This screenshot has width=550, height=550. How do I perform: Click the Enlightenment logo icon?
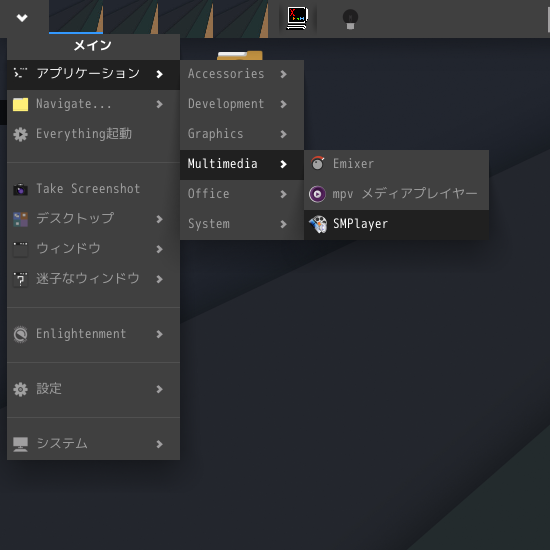(20, 334)
